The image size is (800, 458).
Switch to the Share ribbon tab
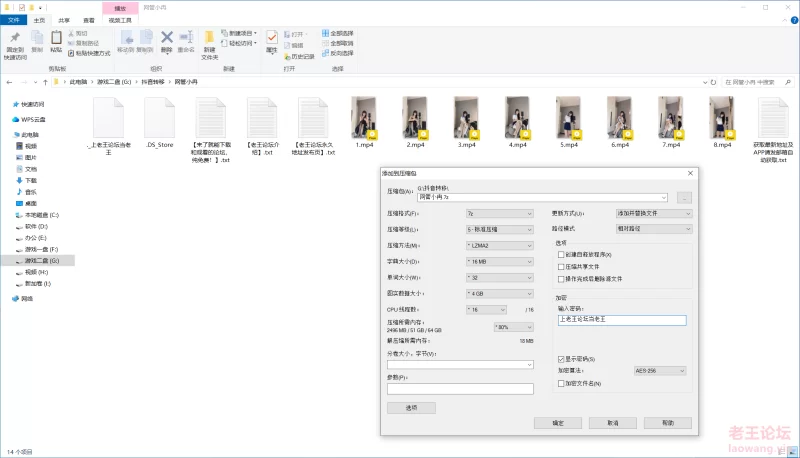click(x=64, y=20)
